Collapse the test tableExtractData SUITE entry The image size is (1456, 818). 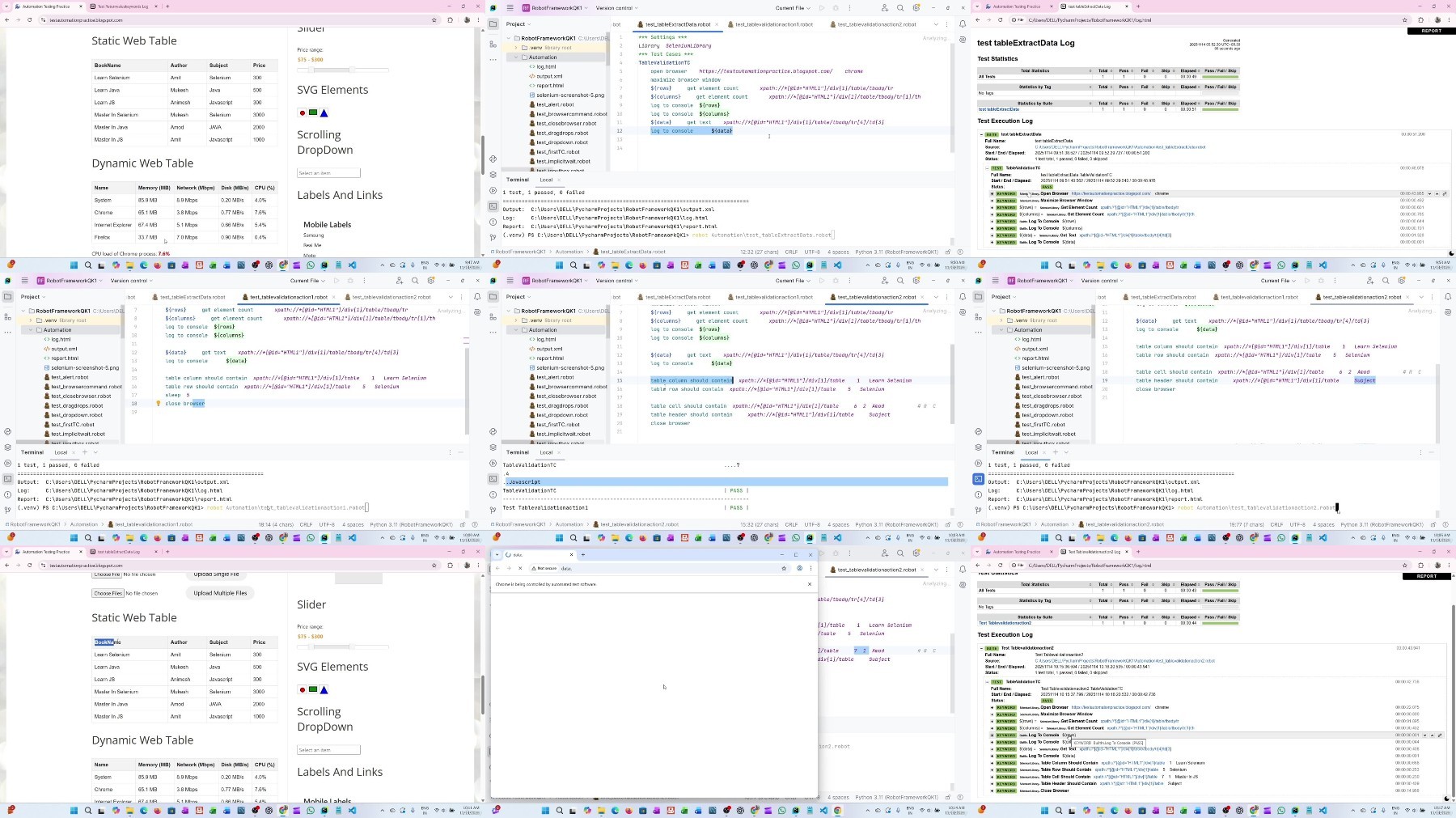(982, 134)
